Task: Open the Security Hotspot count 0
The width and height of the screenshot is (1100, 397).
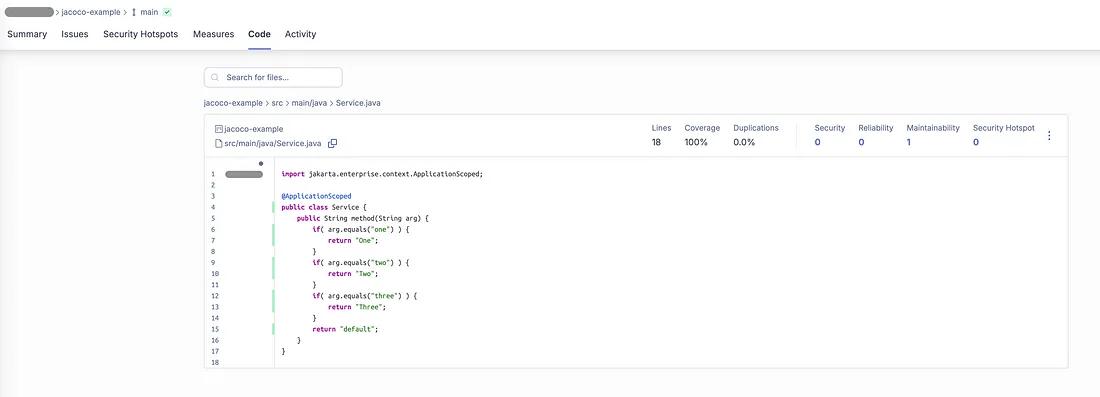Action: tap(976, 142)
